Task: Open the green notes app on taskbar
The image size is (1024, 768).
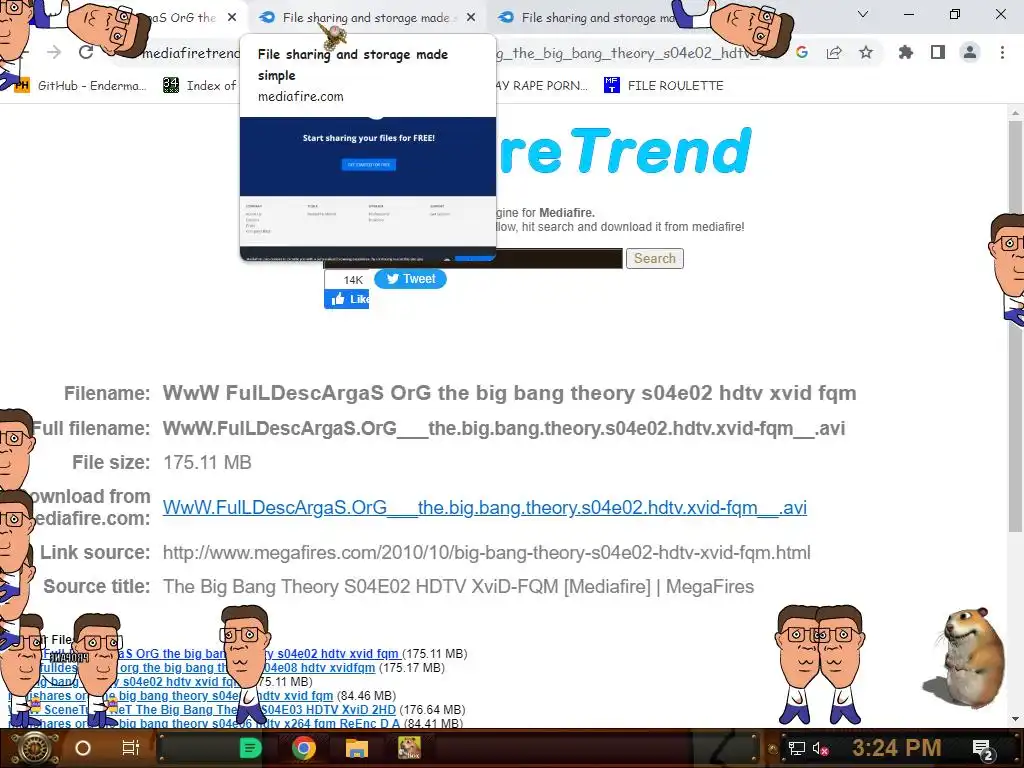Action: tap(250, 748)
